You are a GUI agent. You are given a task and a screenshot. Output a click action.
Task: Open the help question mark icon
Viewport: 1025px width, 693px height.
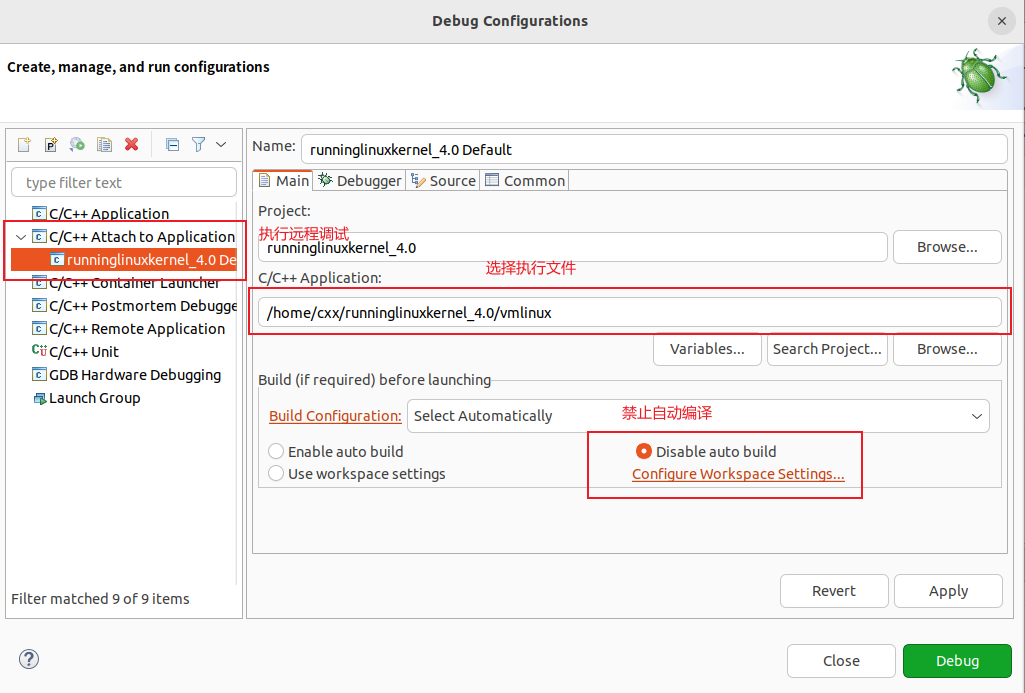pos(29,659)
